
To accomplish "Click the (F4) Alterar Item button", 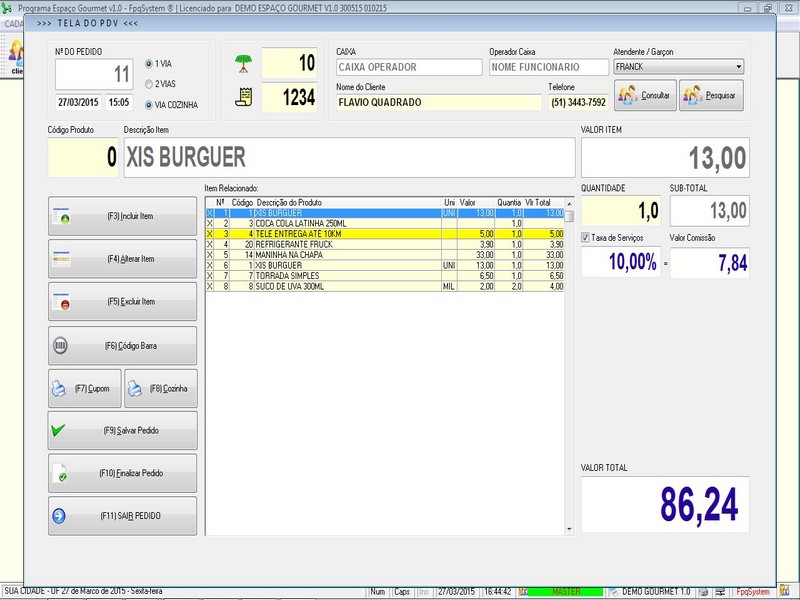I will (122, 259).
